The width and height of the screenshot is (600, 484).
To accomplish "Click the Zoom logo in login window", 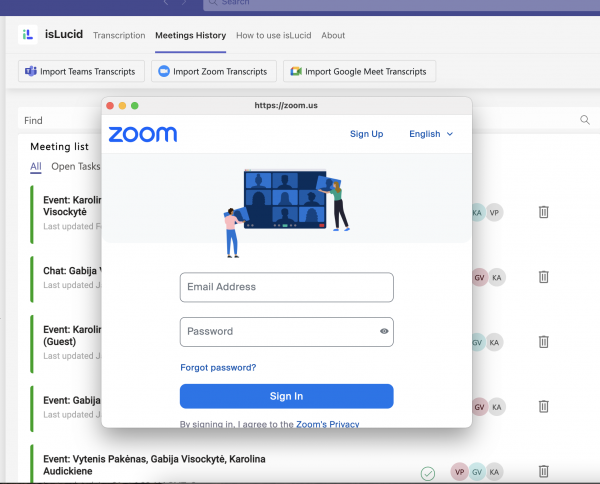I will pos(143,134).
